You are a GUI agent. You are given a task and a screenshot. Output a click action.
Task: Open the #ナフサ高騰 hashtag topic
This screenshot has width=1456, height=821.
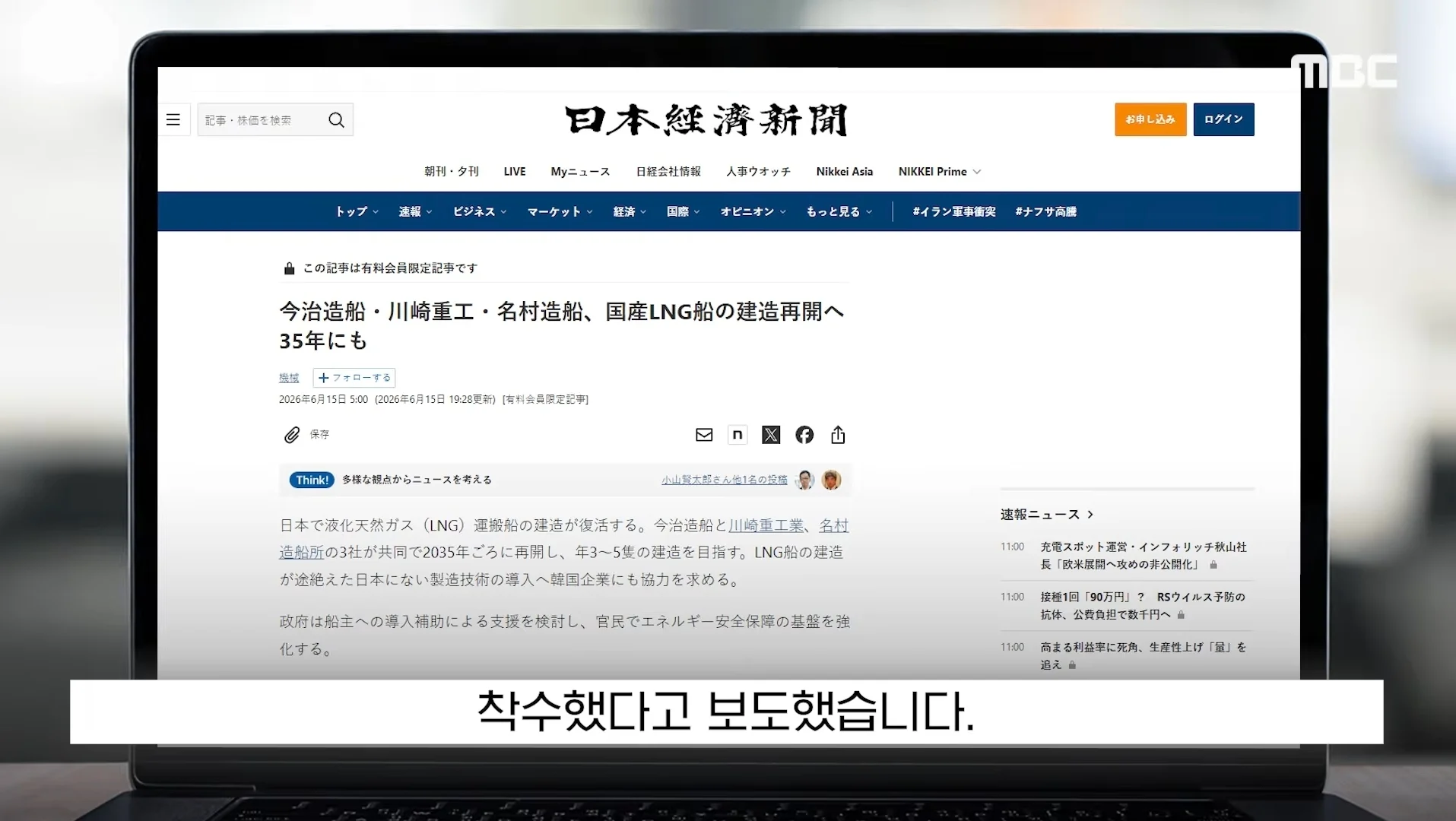tap(1046, 211)
